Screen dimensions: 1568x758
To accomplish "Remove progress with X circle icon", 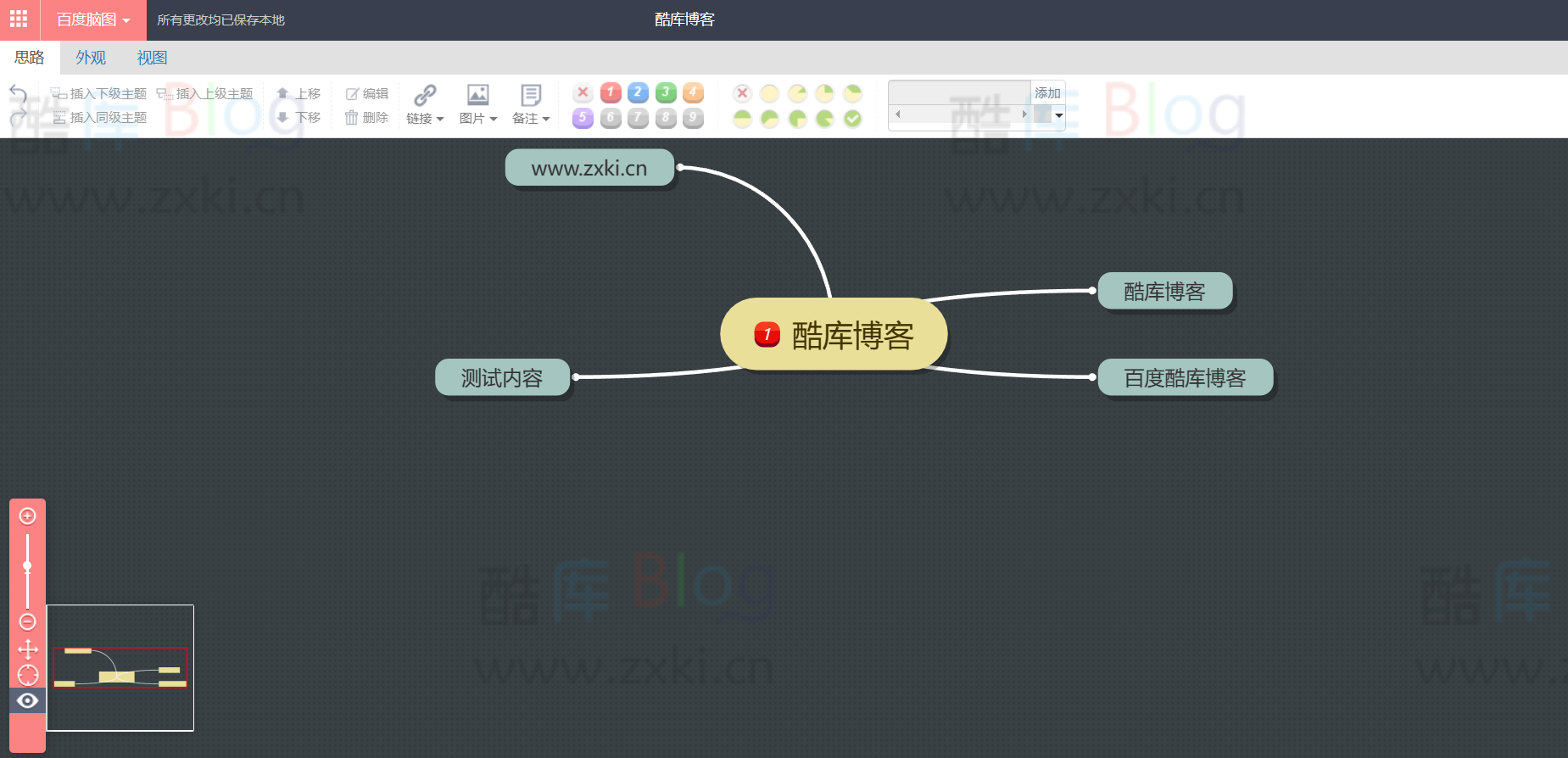I will coord(742,93).
